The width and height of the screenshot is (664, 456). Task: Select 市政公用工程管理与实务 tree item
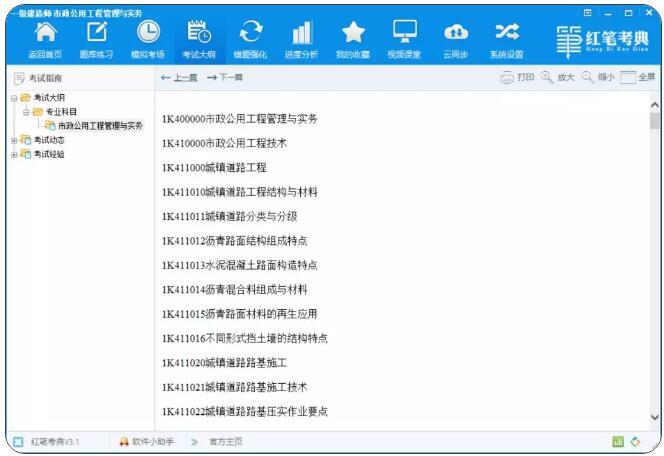(x=94, y=126)
